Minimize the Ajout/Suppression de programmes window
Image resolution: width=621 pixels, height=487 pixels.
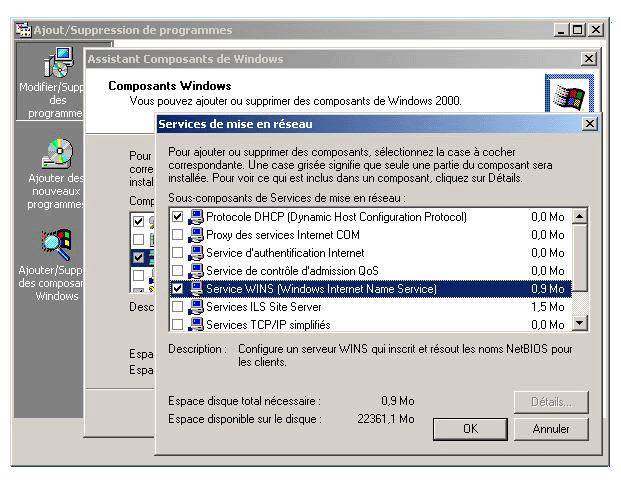(x=561, y=30)
